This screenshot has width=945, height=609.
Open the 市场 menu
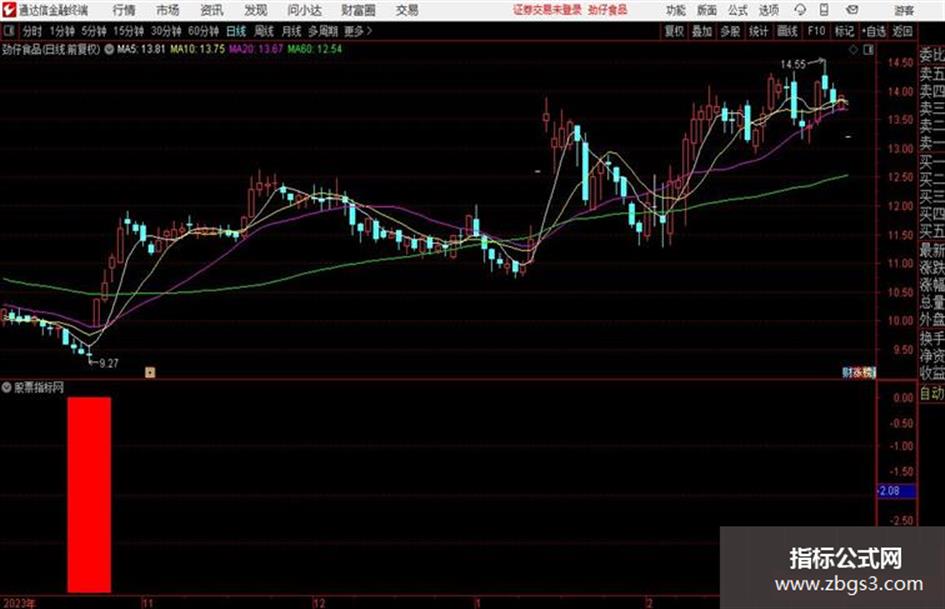[168, 10]
